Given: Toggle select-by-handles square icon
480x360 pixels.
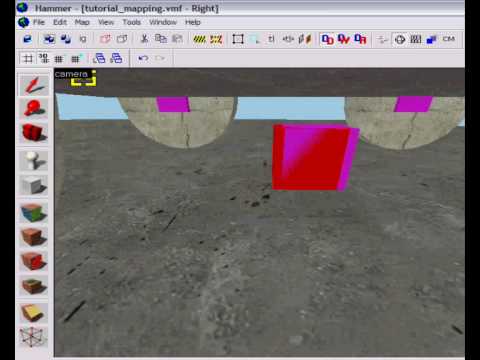Looking at the screenshot, I should click(x=238, y=39).
